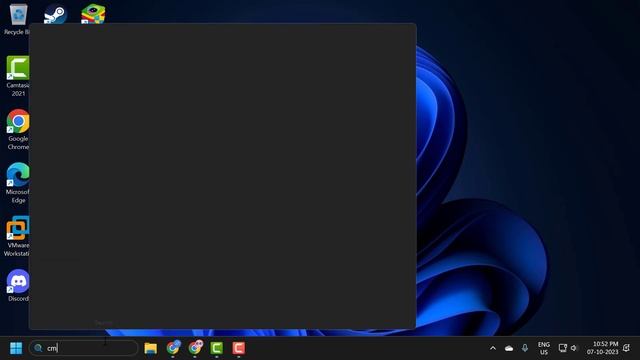Open the Windows Start menu

click(16, 348)
